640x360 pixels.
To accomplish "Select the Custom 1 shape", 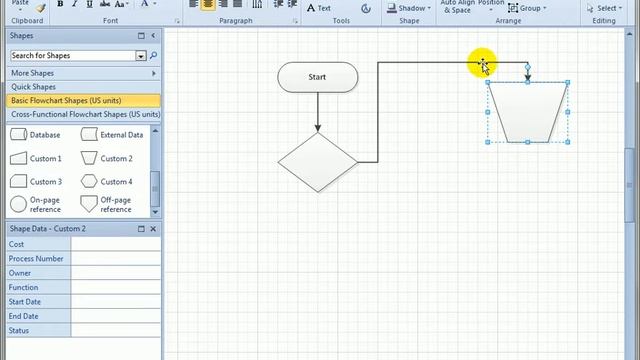I will 36,158.
